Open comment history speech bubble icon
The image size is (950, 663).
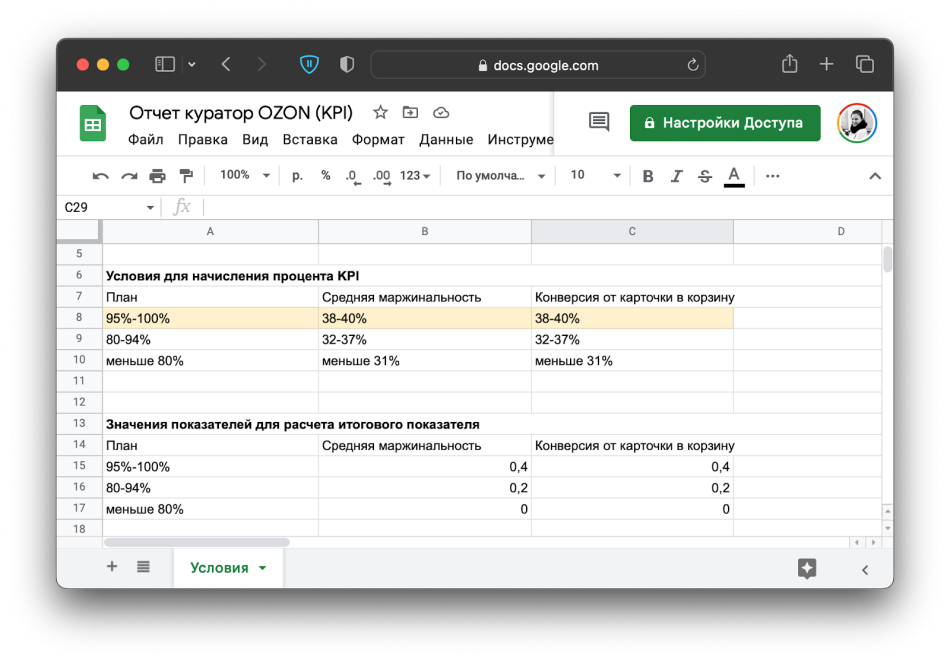pyautogui.click(x=599, y=122)
